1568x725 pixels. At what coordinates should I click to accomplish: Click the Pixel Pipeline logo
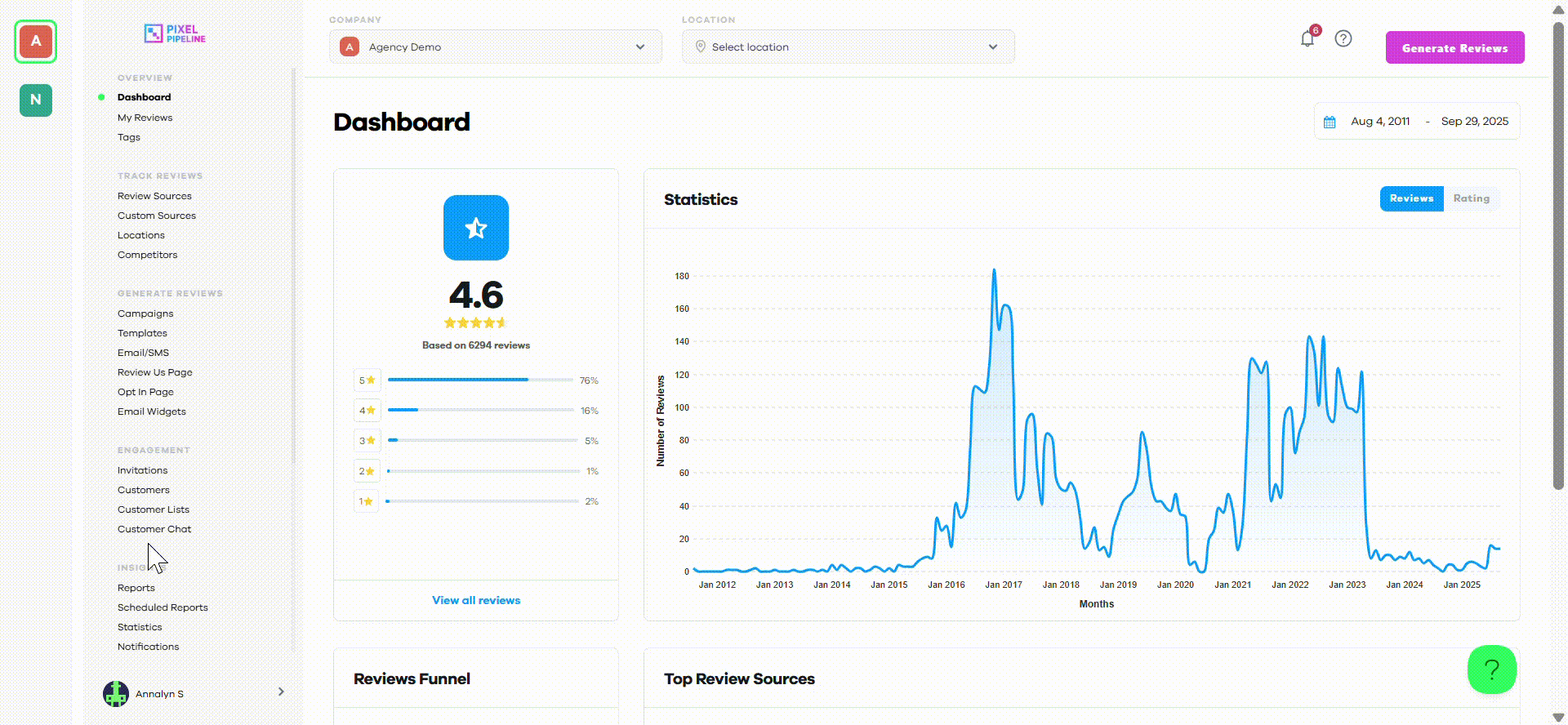click(175, 33)
